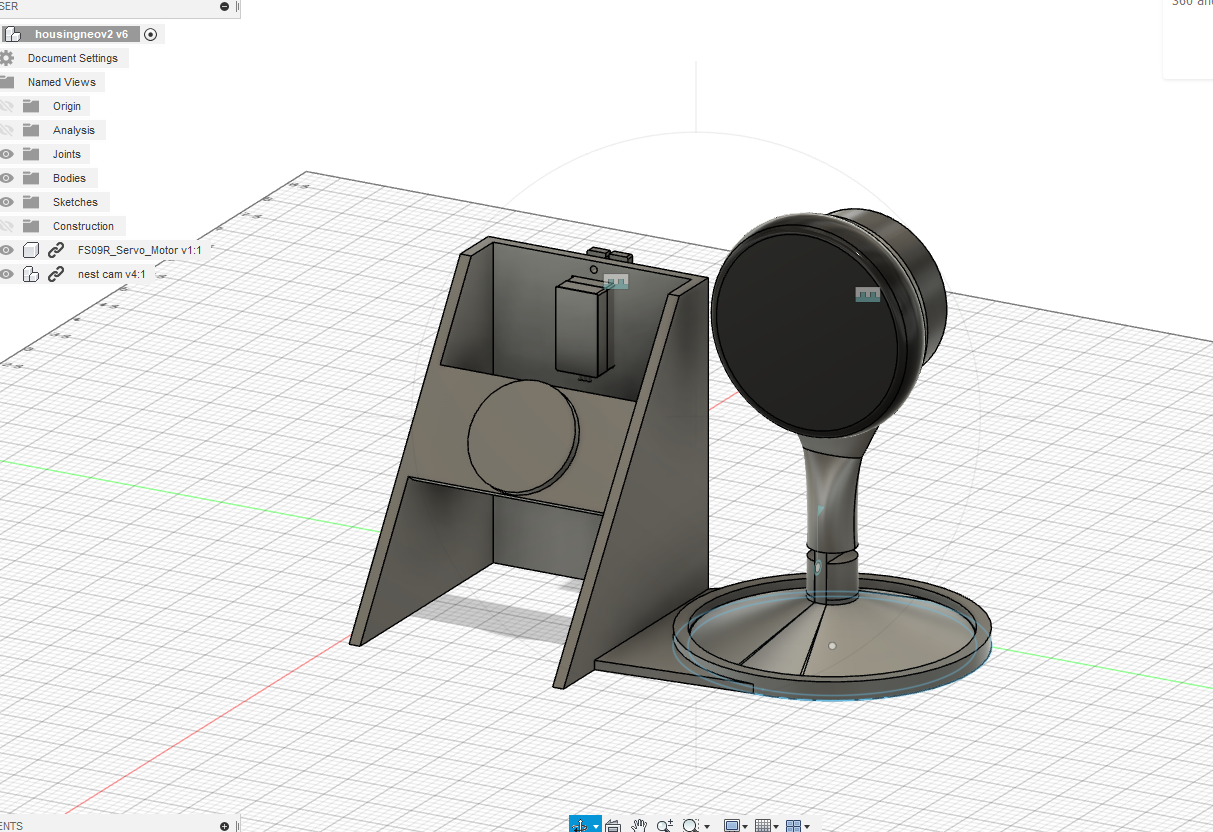
Task: Select the Pan hand tool
Action: click(x=639, y=826)
